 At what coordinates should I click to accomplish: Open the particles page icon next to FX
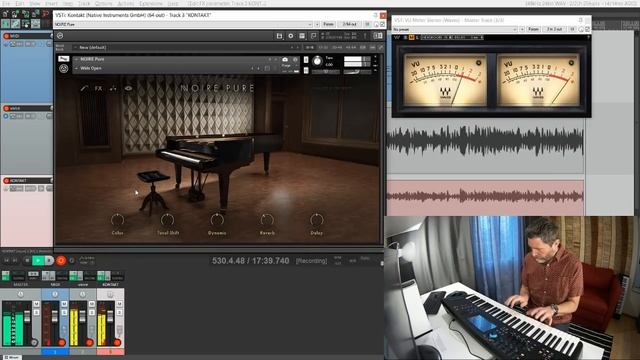(113, 88)
